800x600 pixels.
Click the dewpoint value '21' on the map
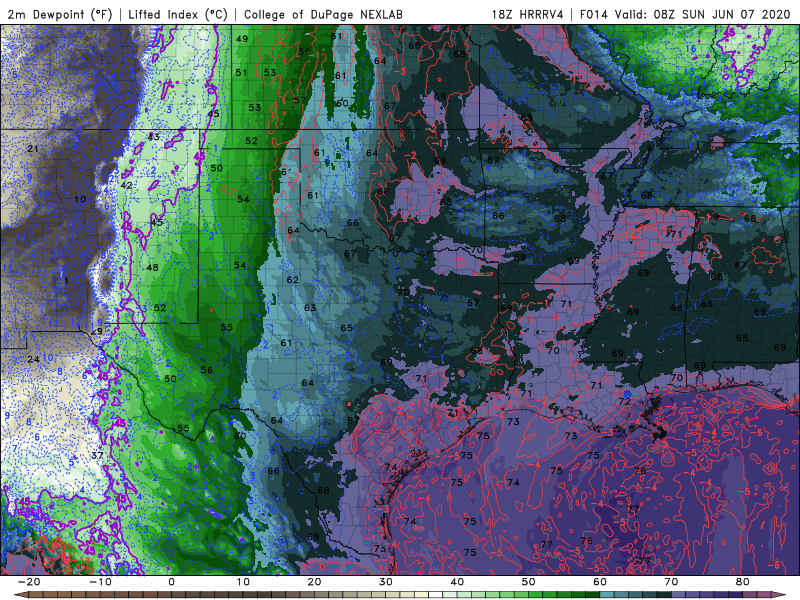coord(33,149)
